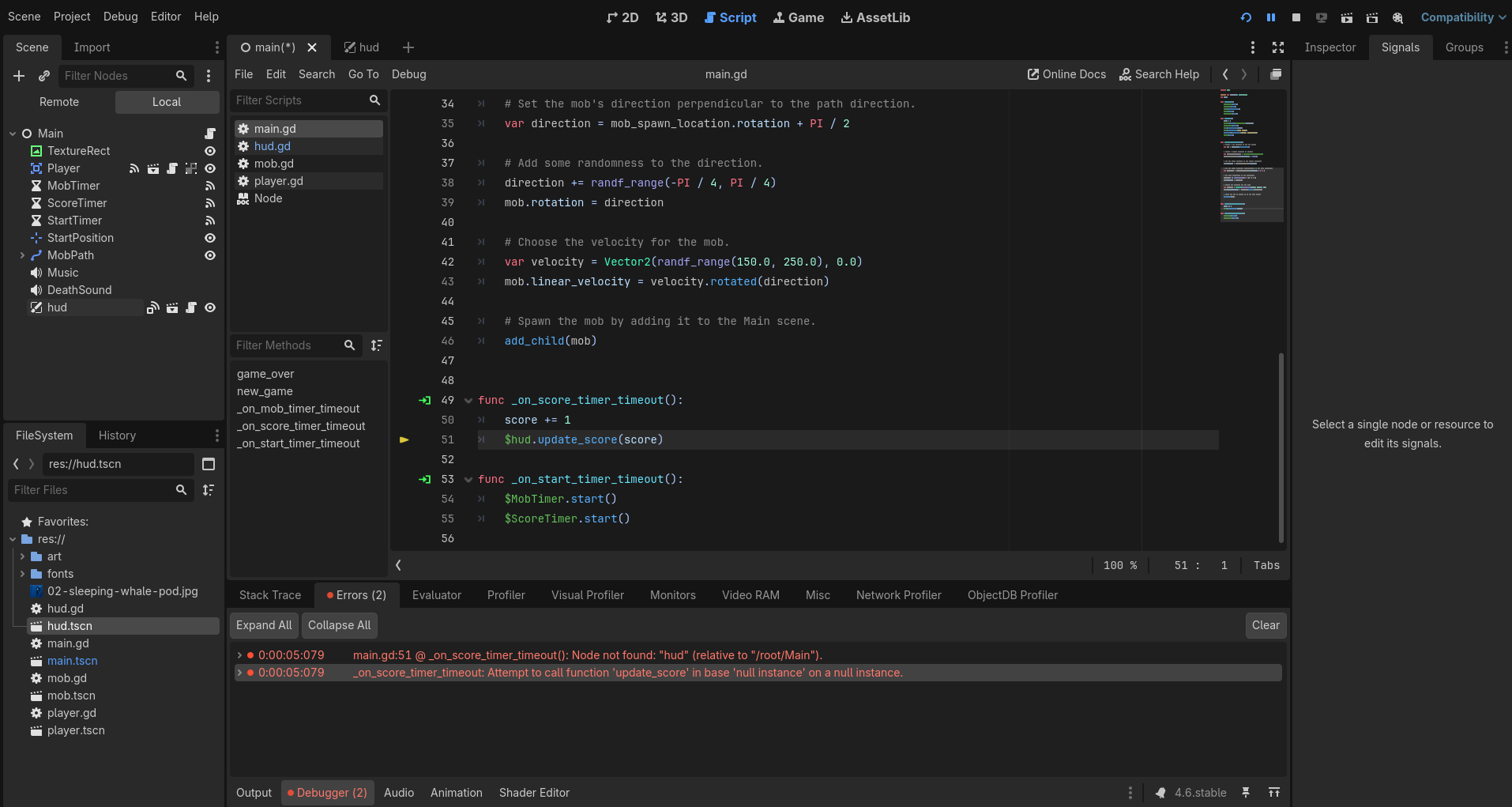The width and height of the screenshot is (1512, 807).
Task: Toggle alphabetical sorting of methods list
Action: (x=377, y=345)
